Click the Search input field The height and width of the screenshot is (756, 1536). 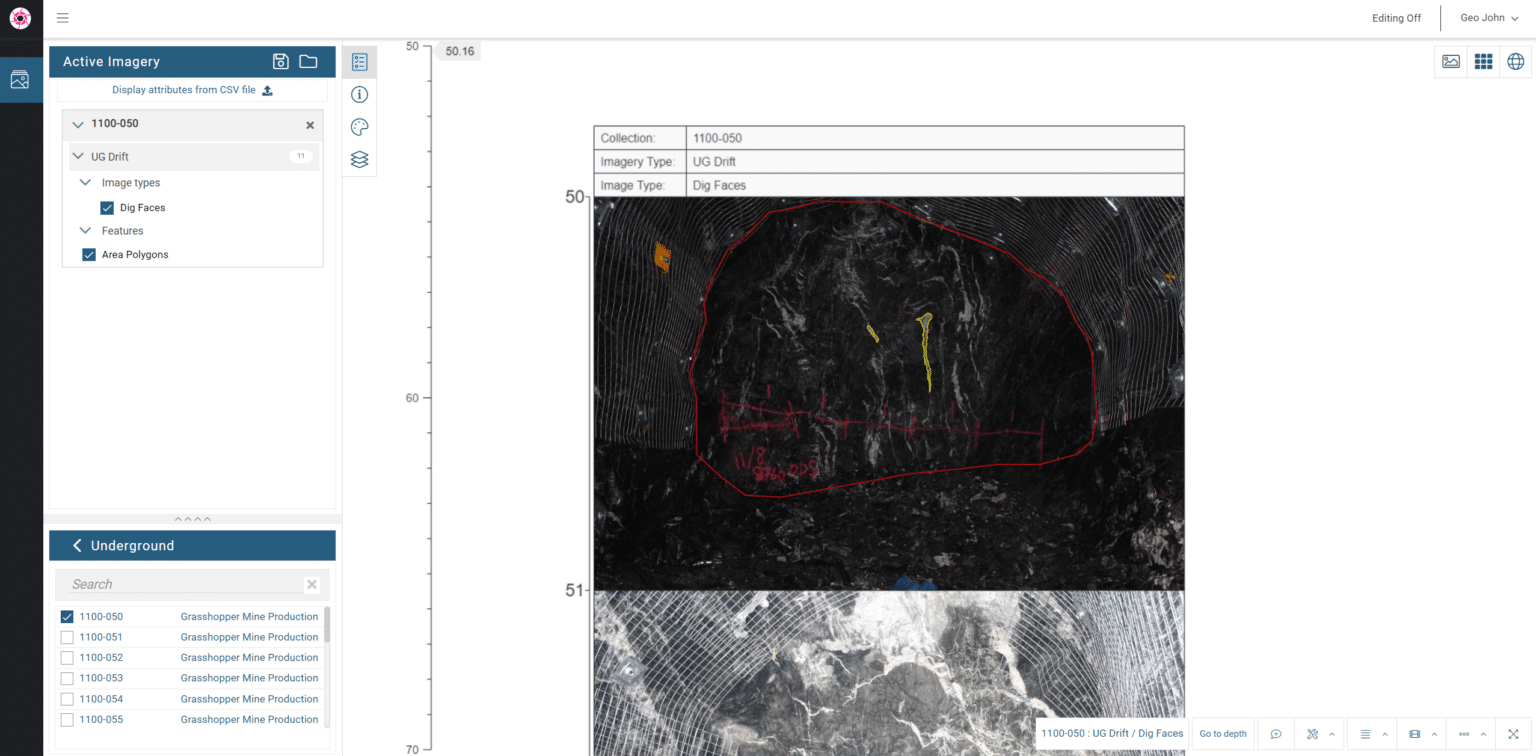185,584
